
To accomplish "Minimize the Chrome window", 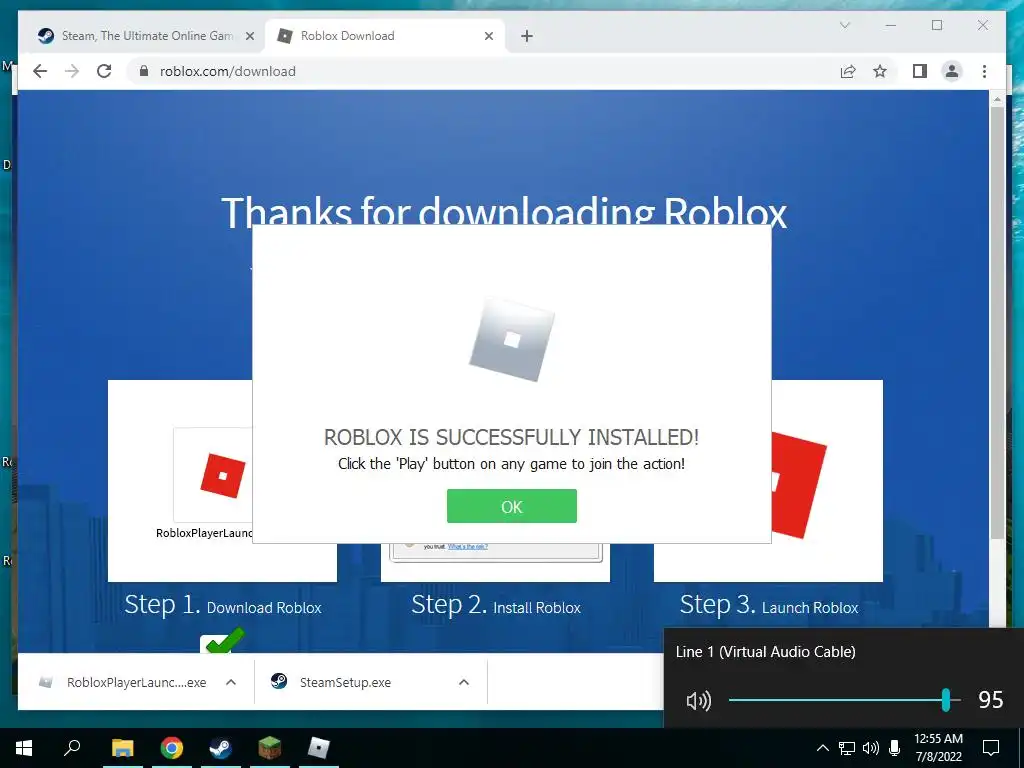I will (x=891, y=25).
